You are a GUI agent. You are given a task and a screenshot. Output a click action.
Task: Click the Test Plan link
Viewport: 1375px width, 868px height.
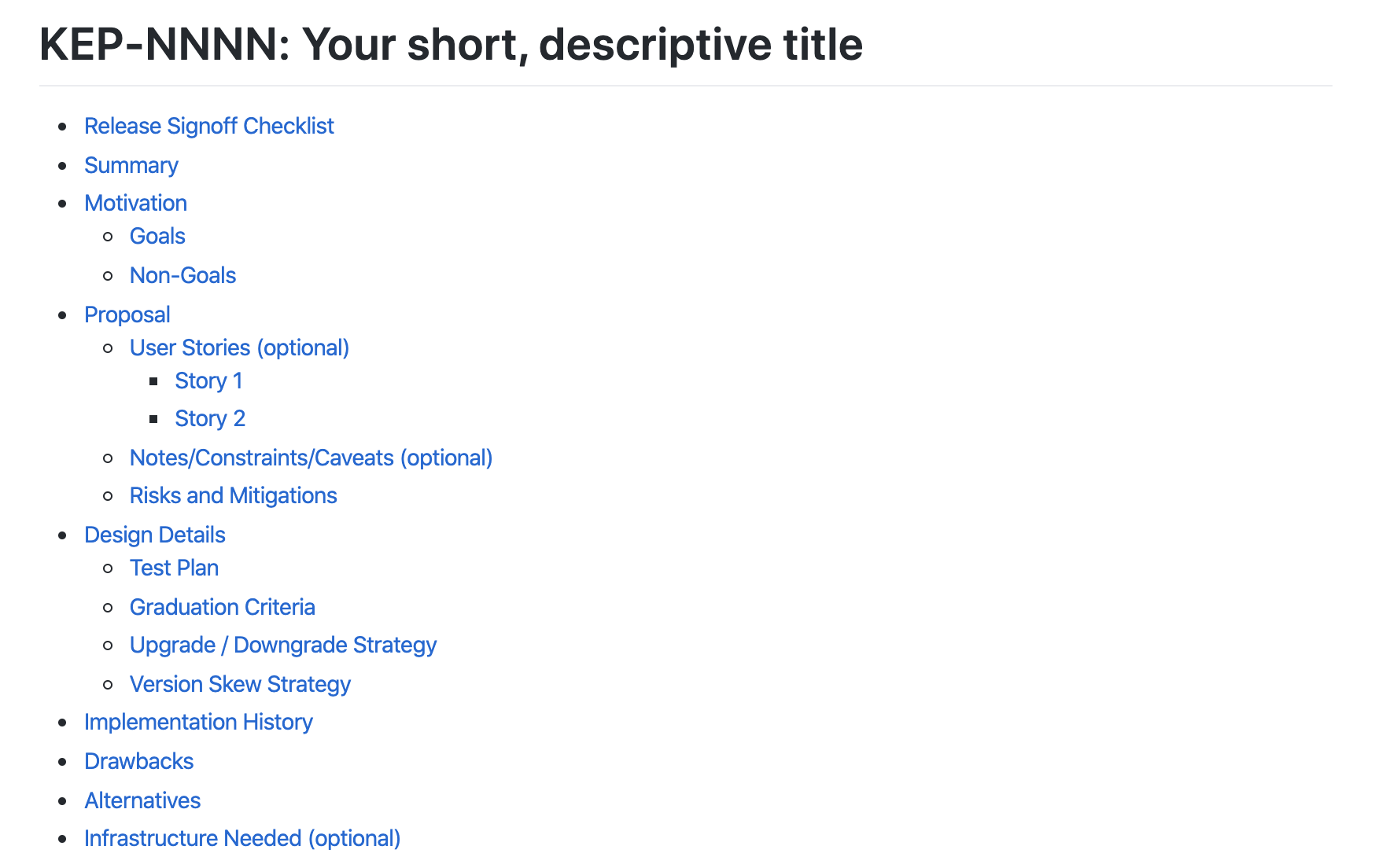click(174, 568)
